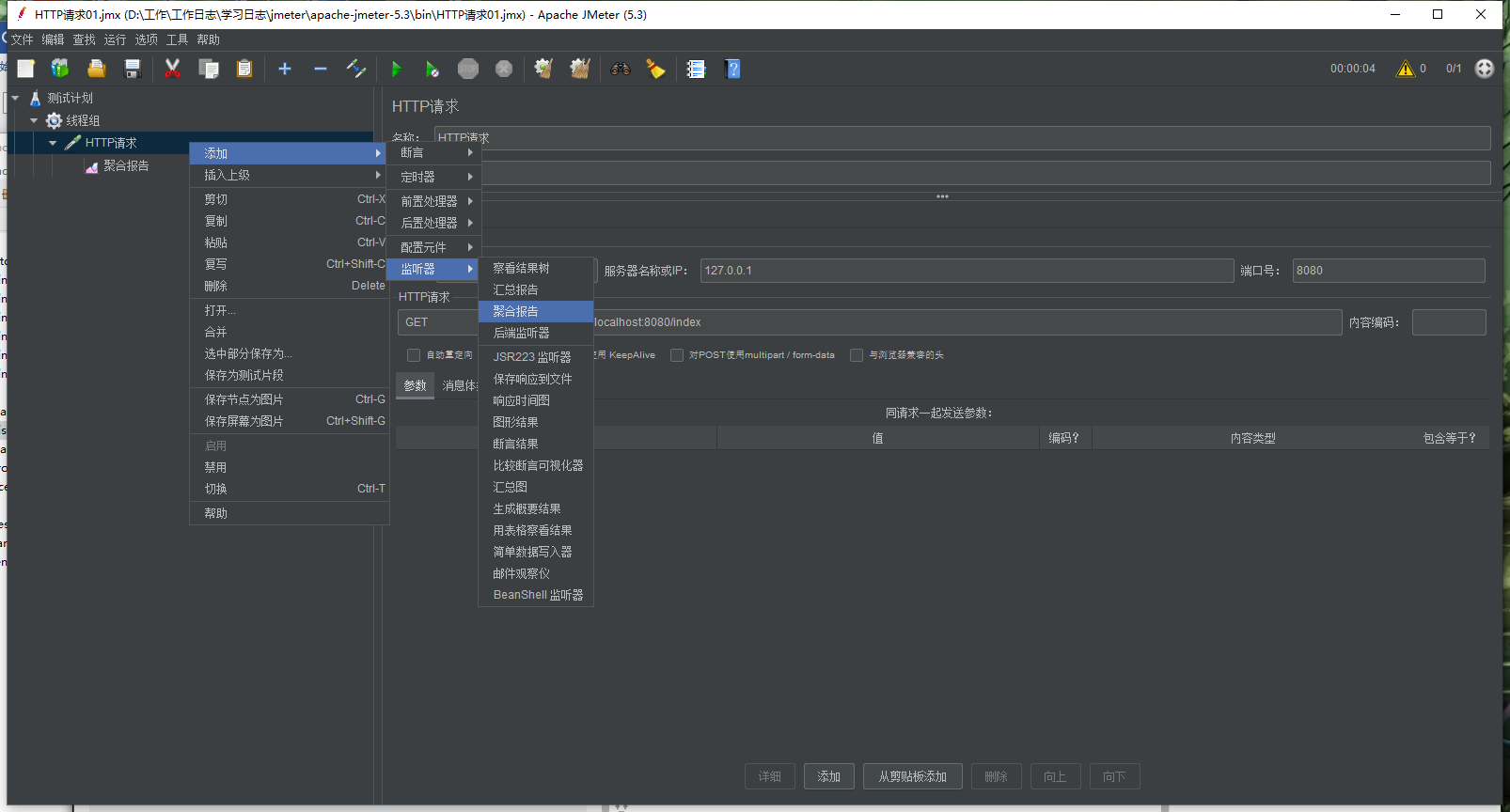Click the 向上 button
The image size is (1510, 812).
(x=1055, y=776)
